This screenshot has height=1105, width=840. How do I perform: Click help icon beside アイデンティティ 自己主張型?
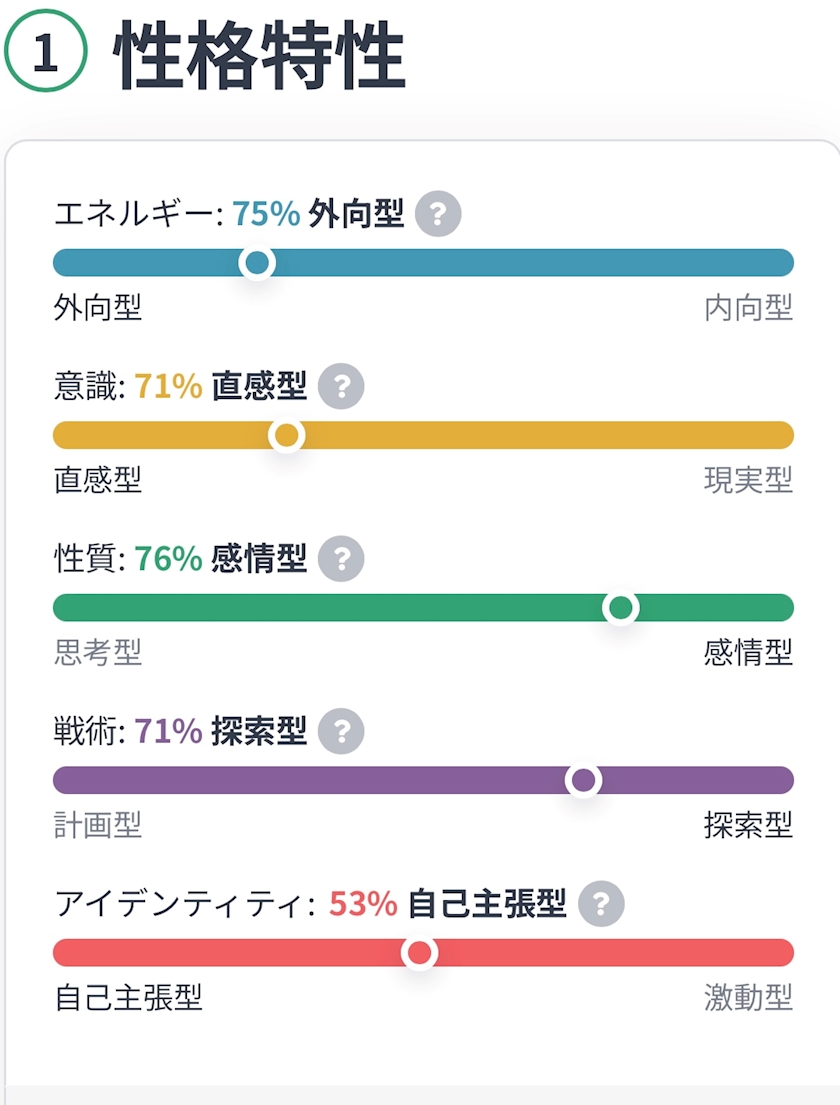(601, 905)
